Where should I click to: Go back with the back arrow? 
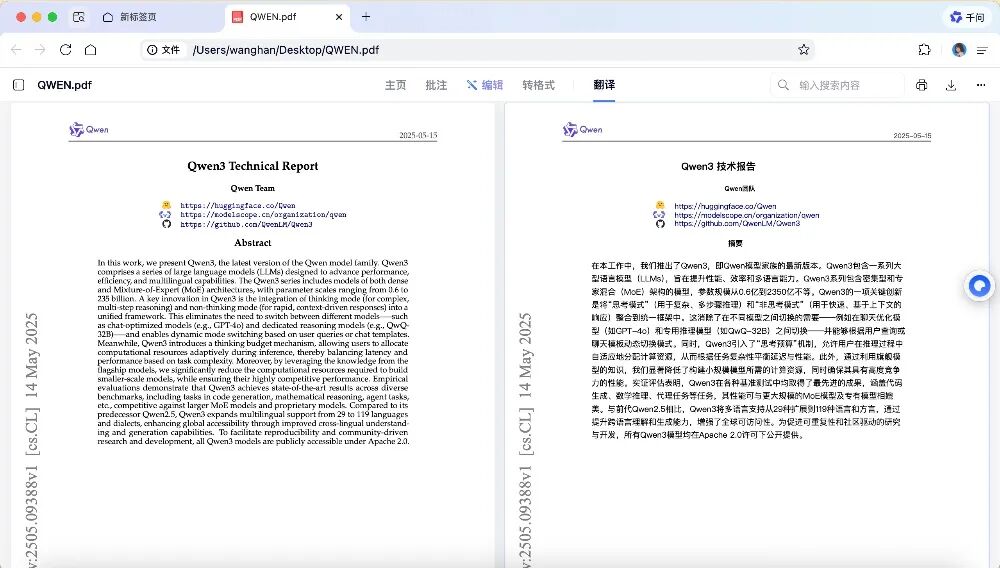(x=17, y=50)
